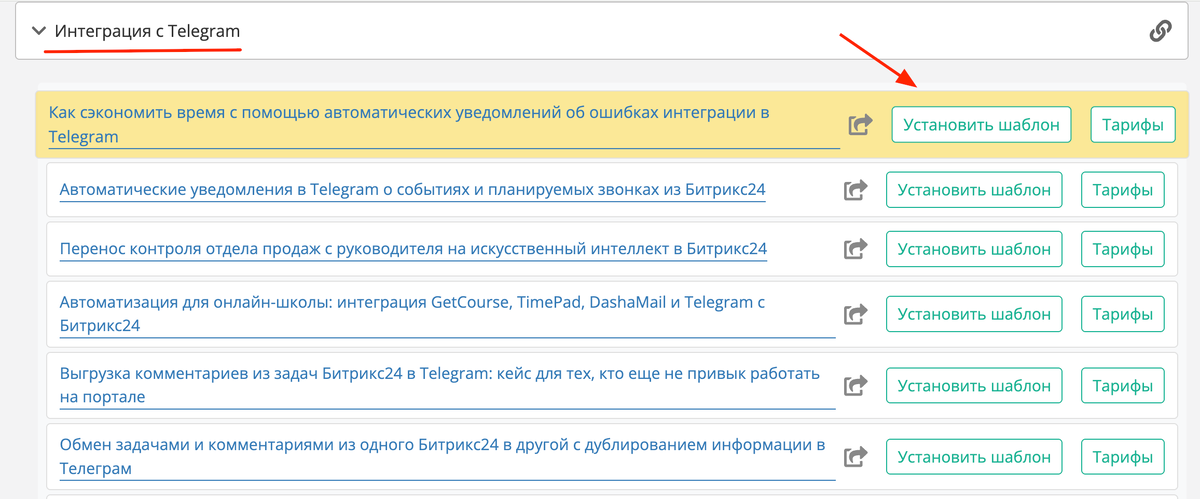The image size is (1200, 499).
Task: Open article on task exchange between two Битрикс24
Action: pyautogui.click(x=447, y=457)
